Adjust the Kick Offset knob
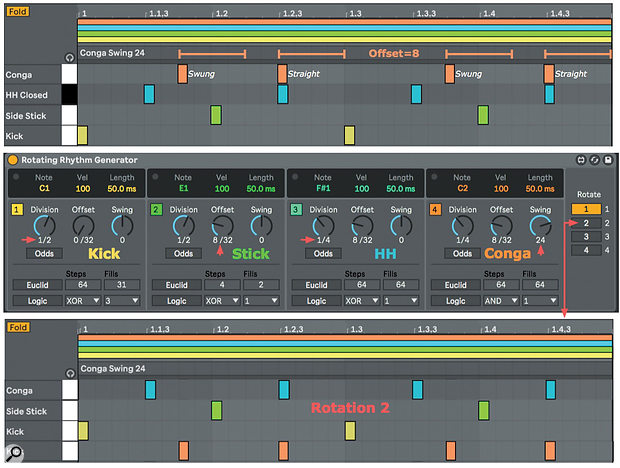The image size is (620, 468). point(83,226)
